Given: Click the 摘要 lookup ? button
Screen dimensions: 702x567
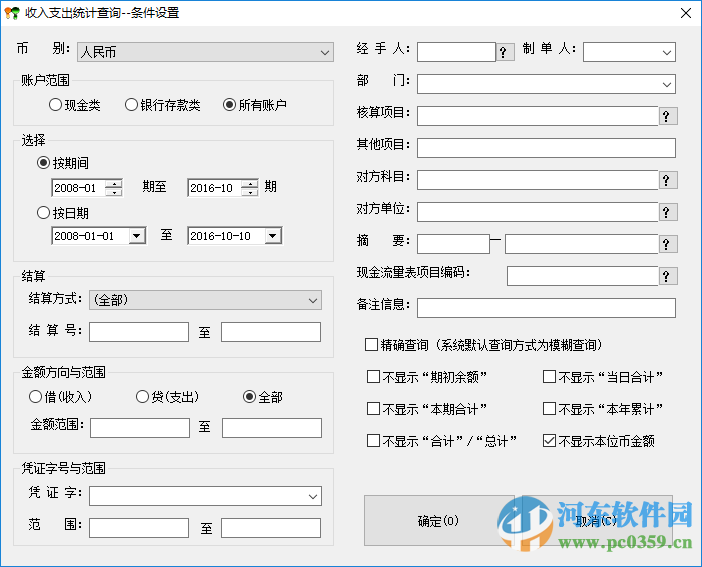Looking at the screenshot, I should click(668, 245).
